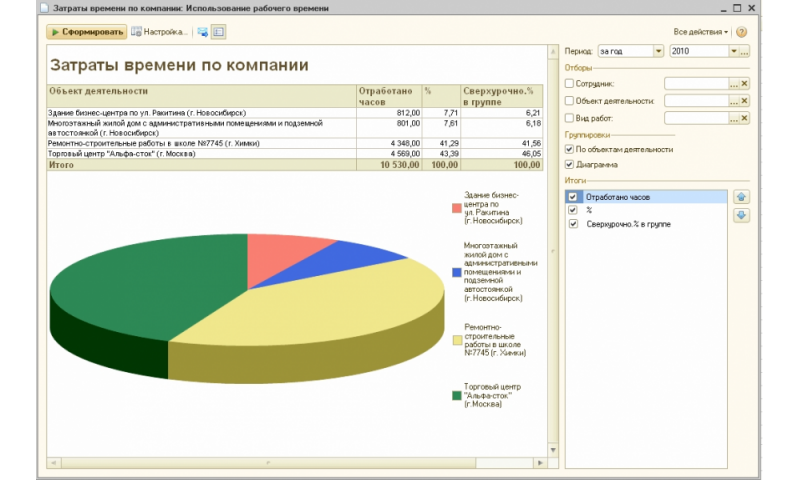Open the Все действия menu

[700, 32]
